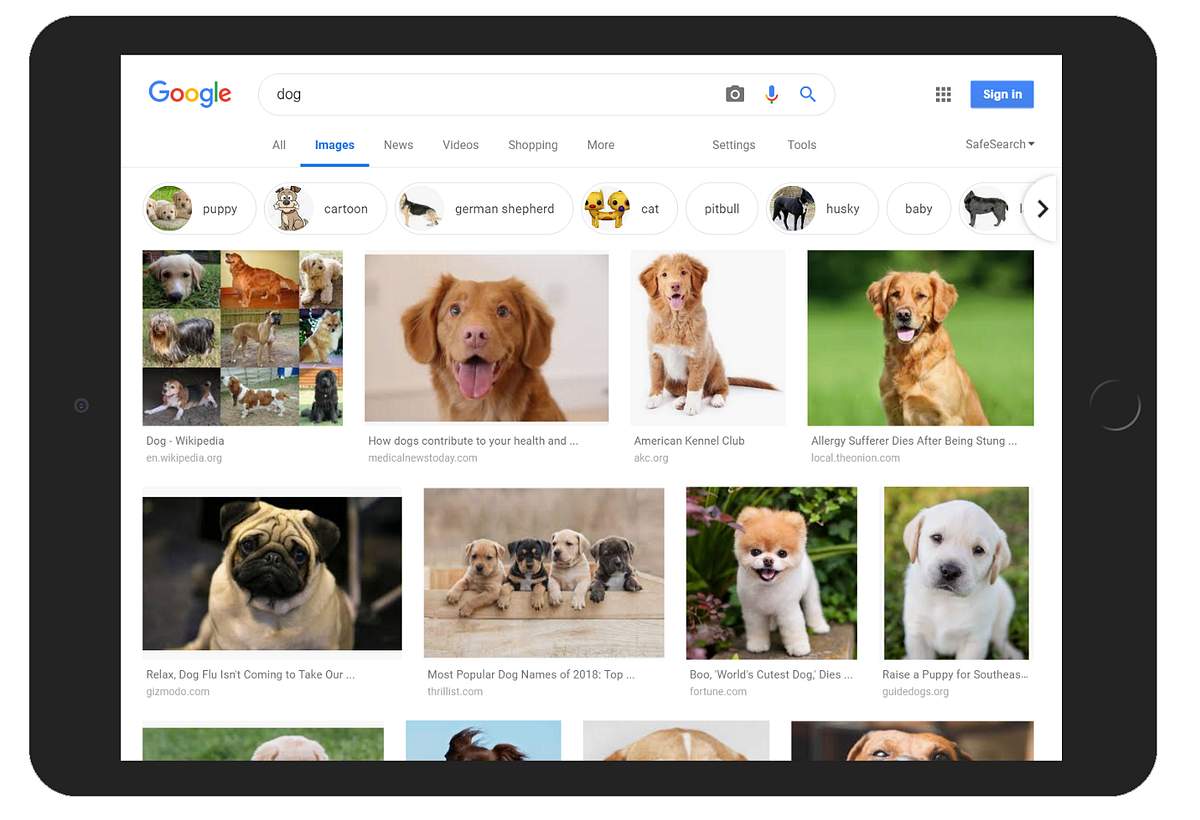Click the "American Kennel Club" caption
Image resolution: width=1200 pixels, height=820 pixels.
689,441
